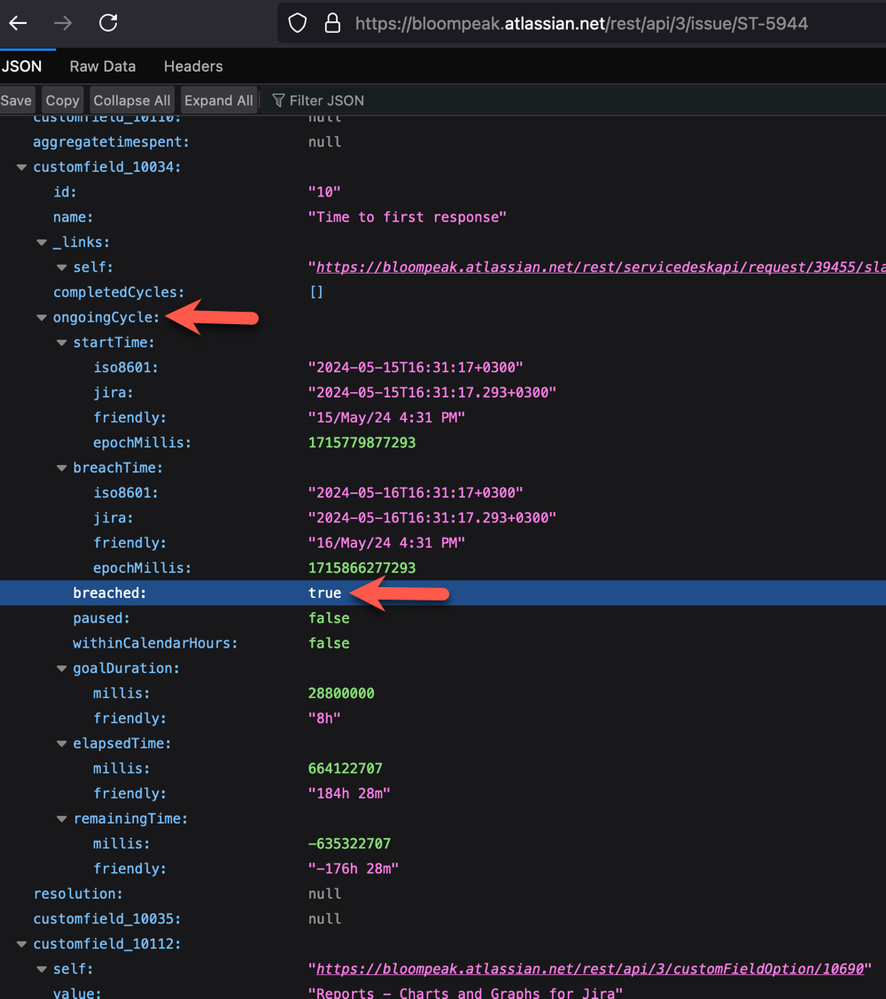Switch to the Raw Data tab
886x999 pixels.
coord(102,66)
